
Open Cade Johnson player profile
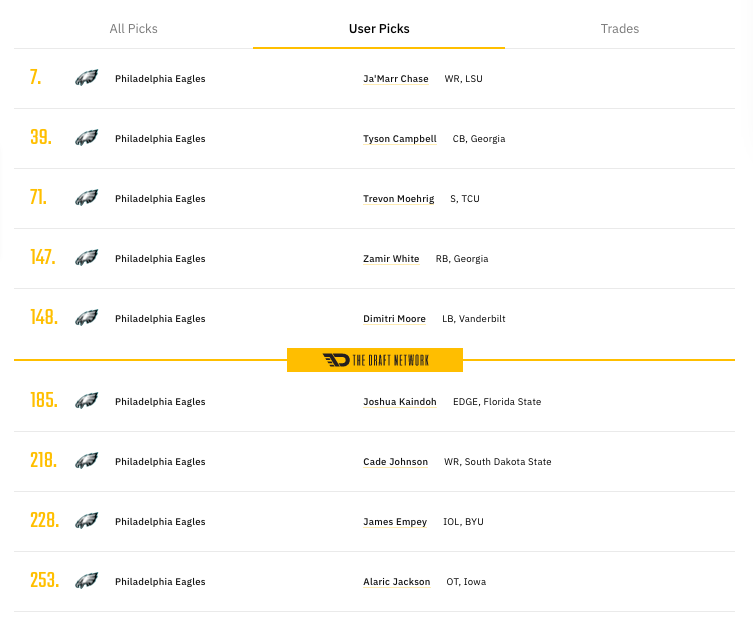395,462
